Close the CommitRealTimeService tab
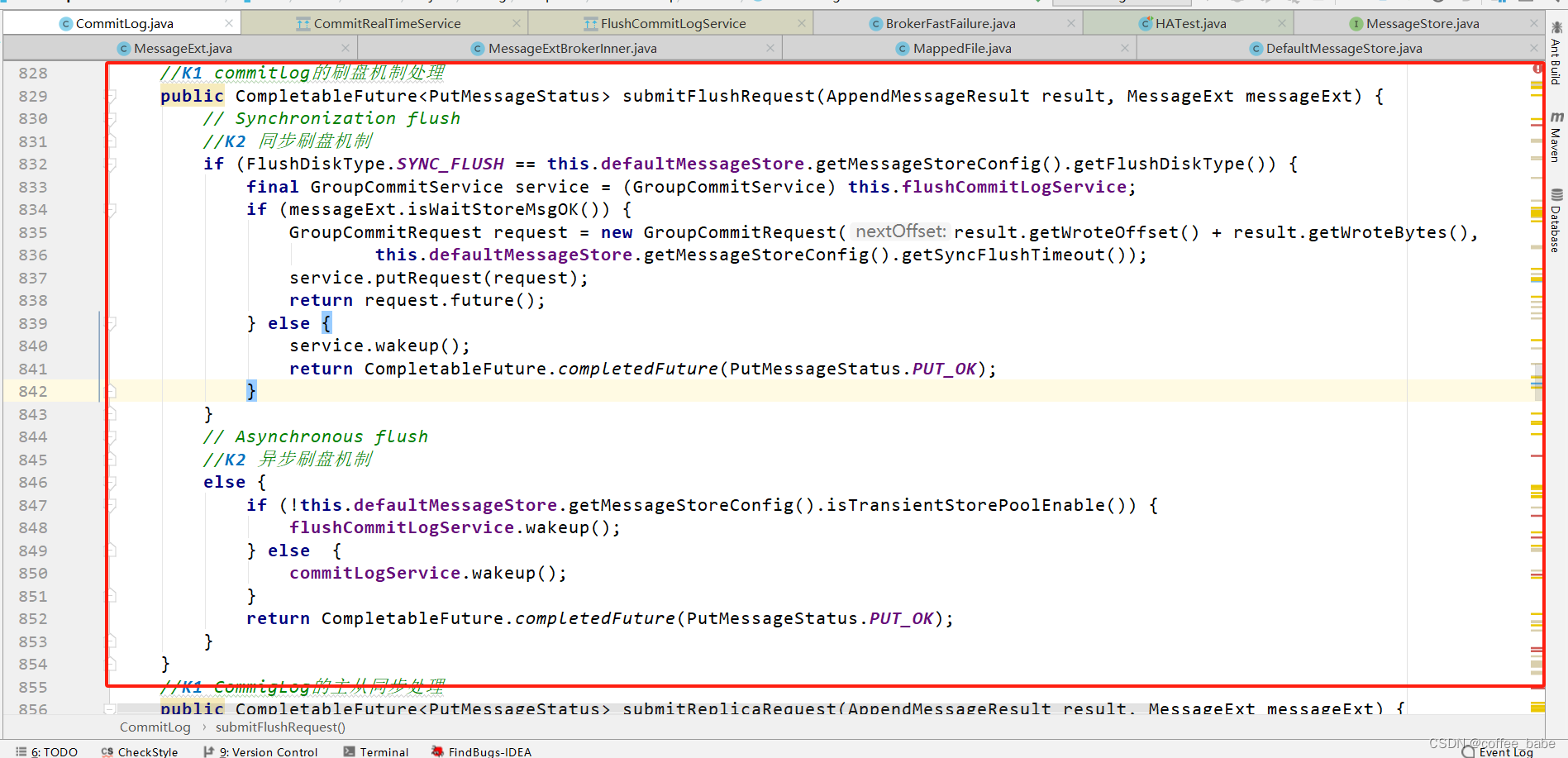Image resolution: width=1568 pixels, height=758 pixels. 517,23
